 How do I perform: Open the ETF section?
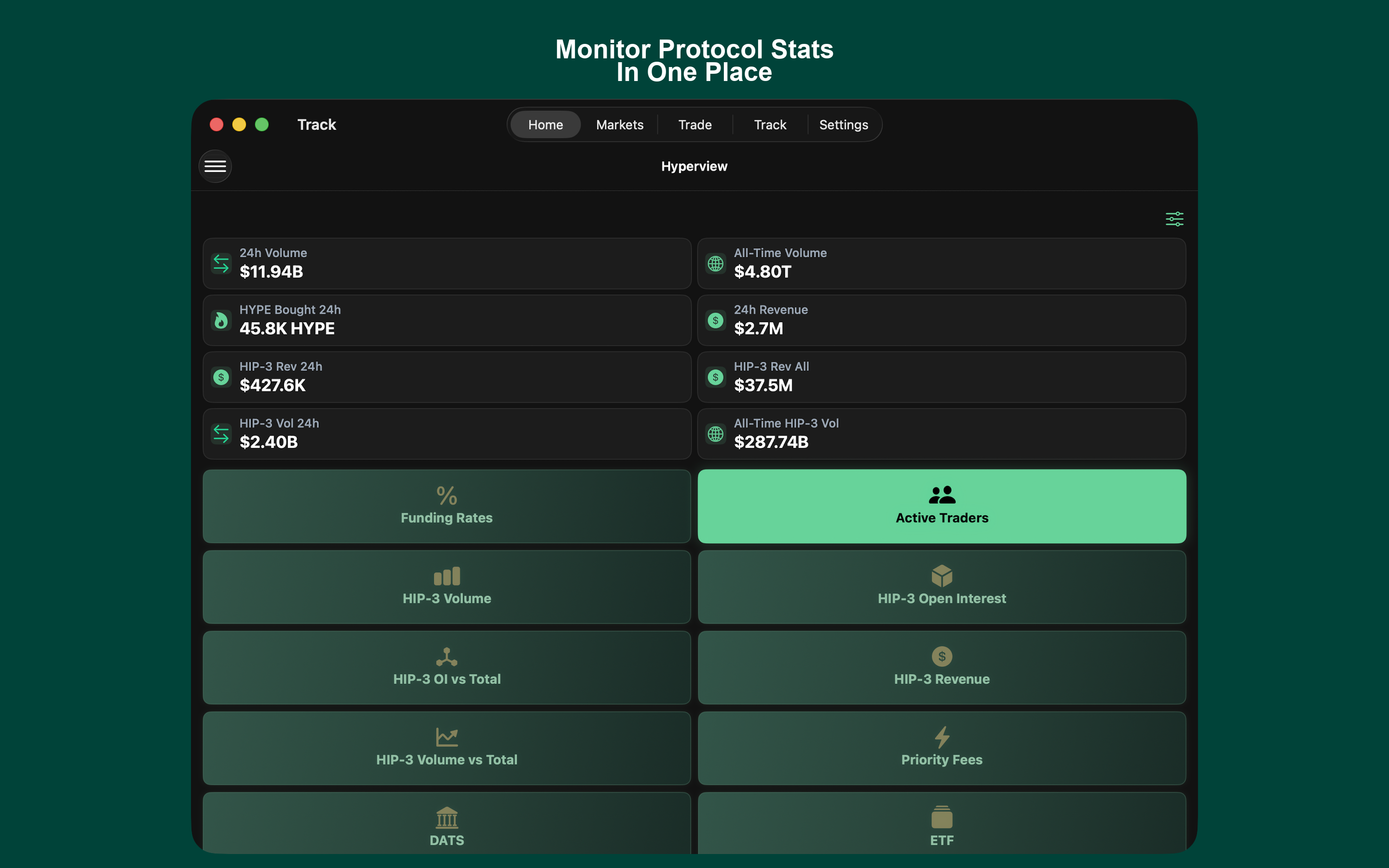click(x=942, y=823)
